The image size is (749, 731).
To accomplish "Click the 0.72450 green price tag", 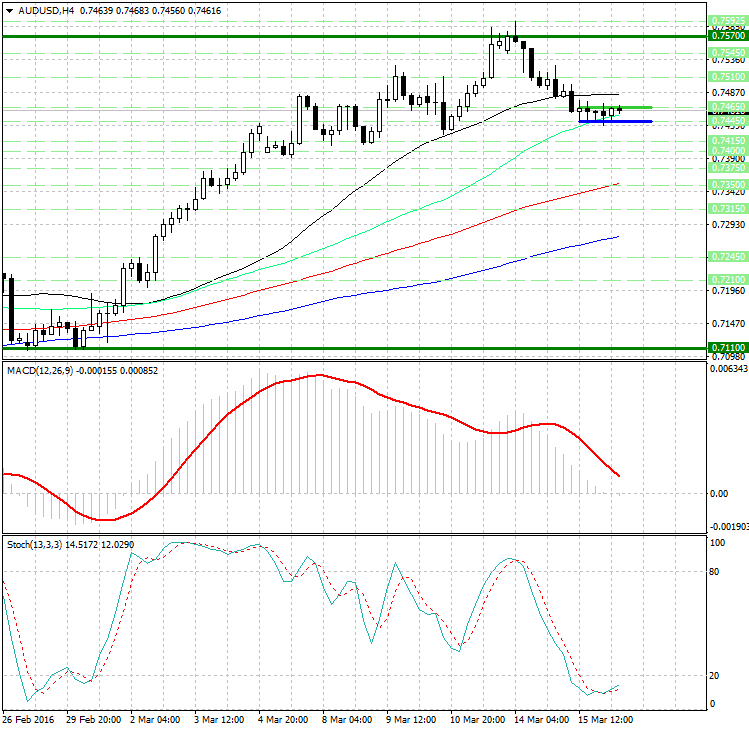I will coord(725,256).
